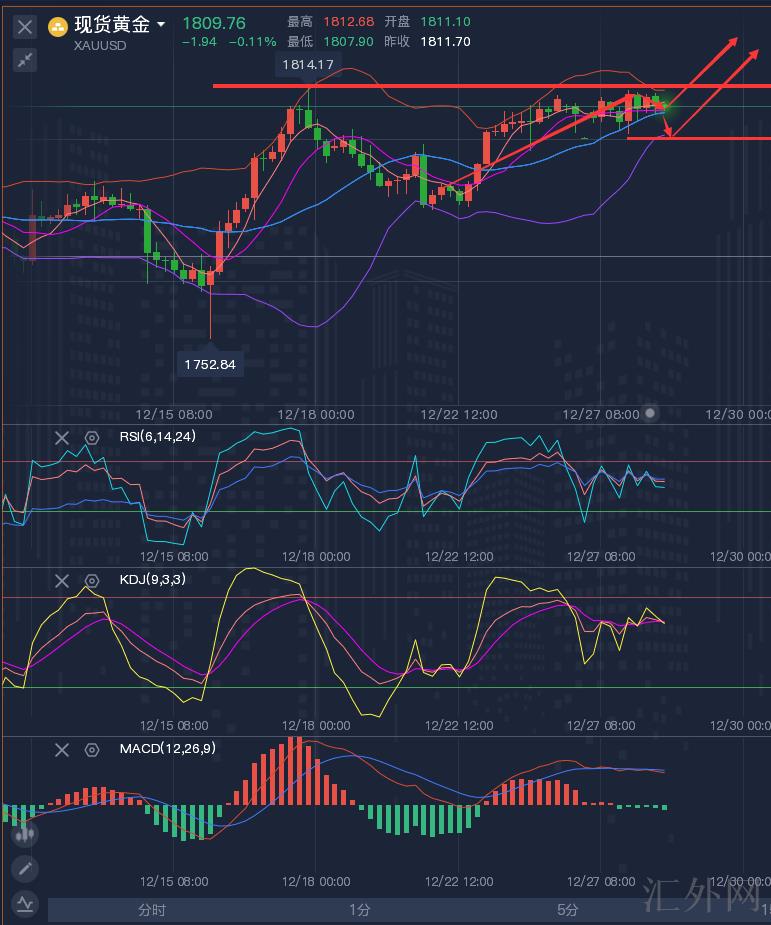Expand the 现货黄金 symbol dropdown

tap(162, 24)
